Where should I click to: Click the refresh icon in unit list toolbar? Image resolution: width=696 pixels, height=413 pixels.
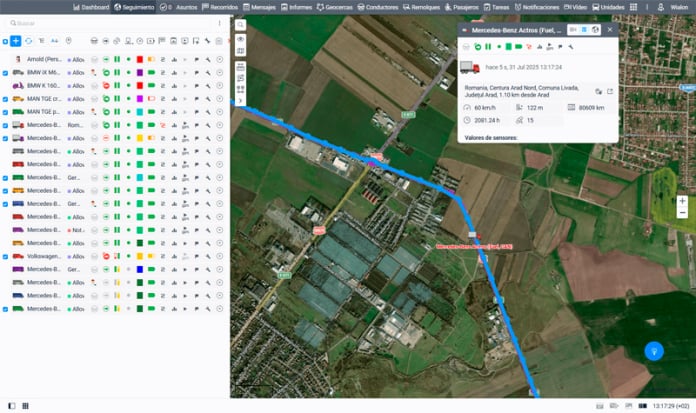28,41
